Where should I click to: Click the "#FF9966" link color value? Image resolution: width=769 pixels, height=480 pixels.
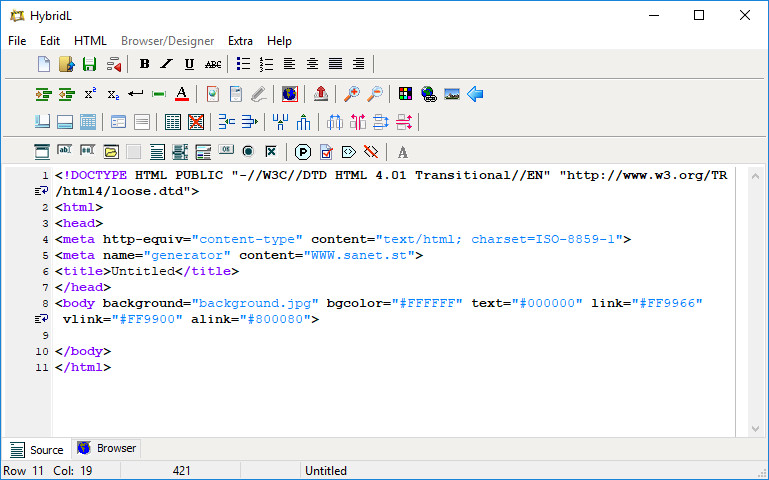(x=667, y=303)
